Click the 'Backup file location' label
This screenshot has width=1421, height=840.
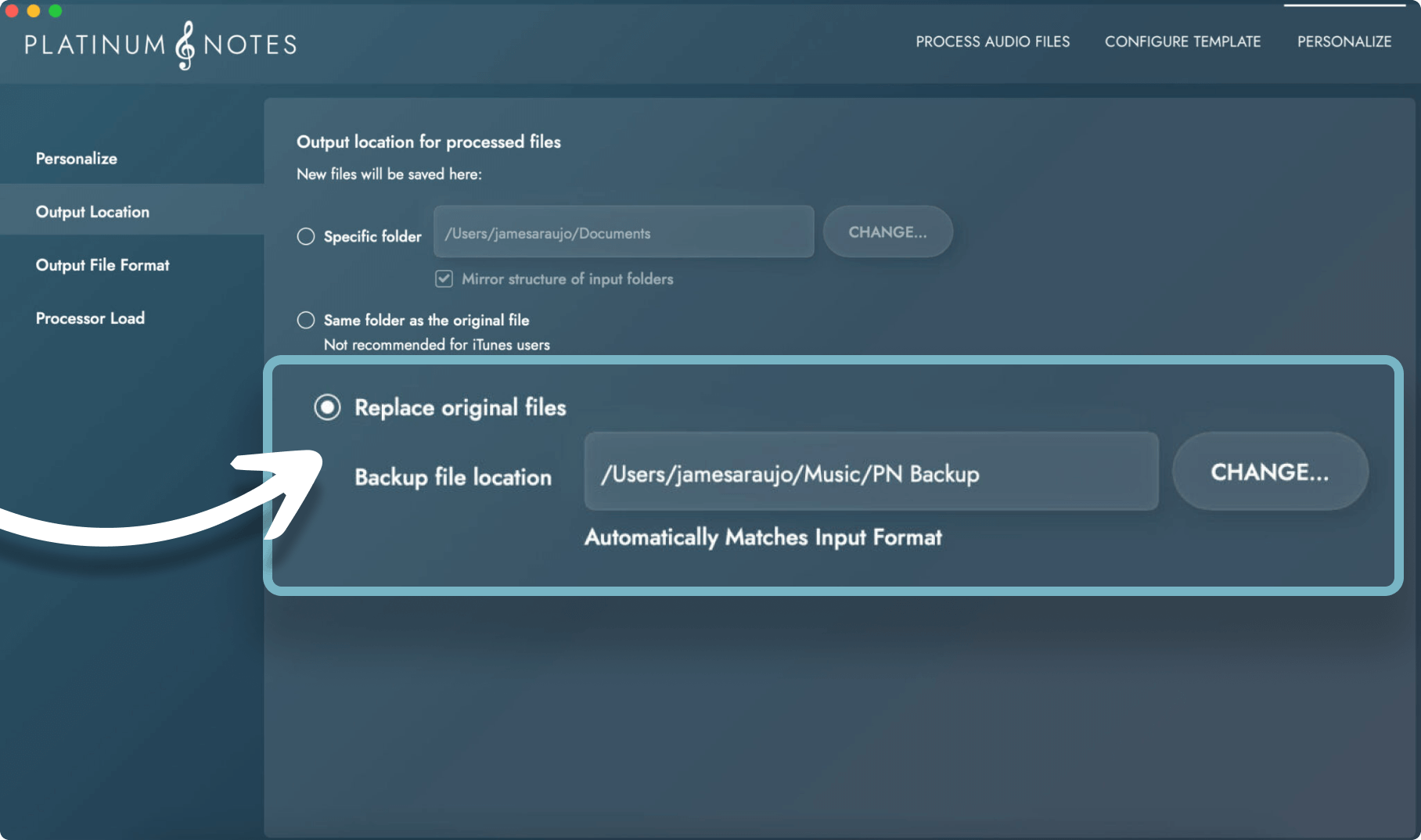[x=453, y=477]
